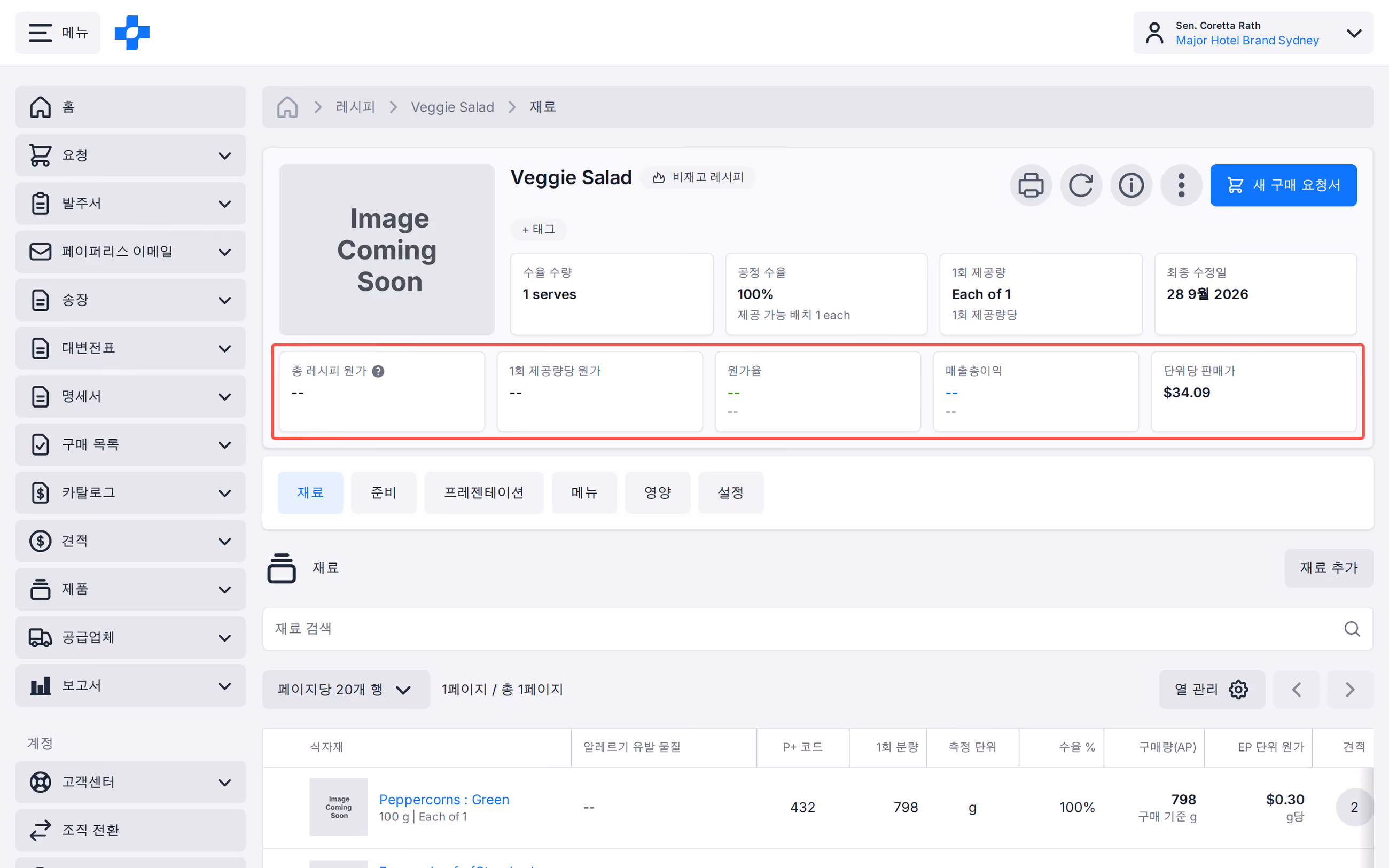1389x868 pixels.
Task: Click the 보고서 bar chart icon
Action: 40,685
